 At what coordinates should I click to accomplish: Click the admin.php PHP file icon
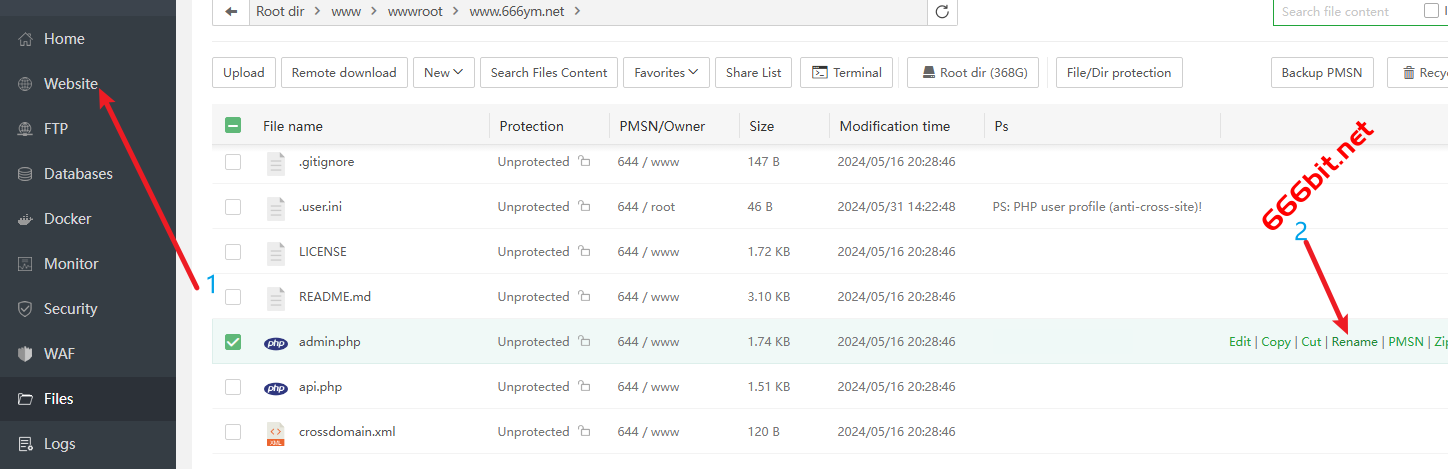click(x=276, y=342)
